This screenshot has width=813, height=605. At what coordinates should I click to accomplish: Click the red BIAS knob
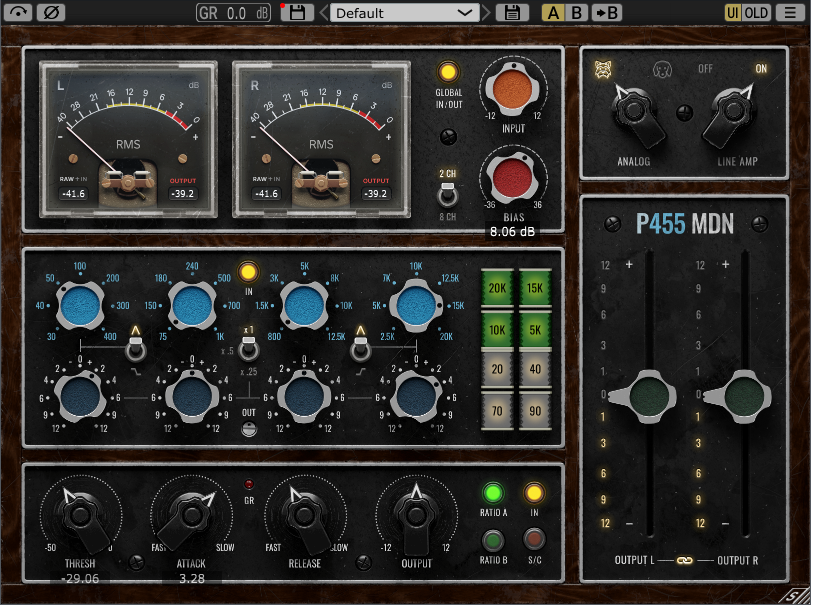[x=513, y=177]
